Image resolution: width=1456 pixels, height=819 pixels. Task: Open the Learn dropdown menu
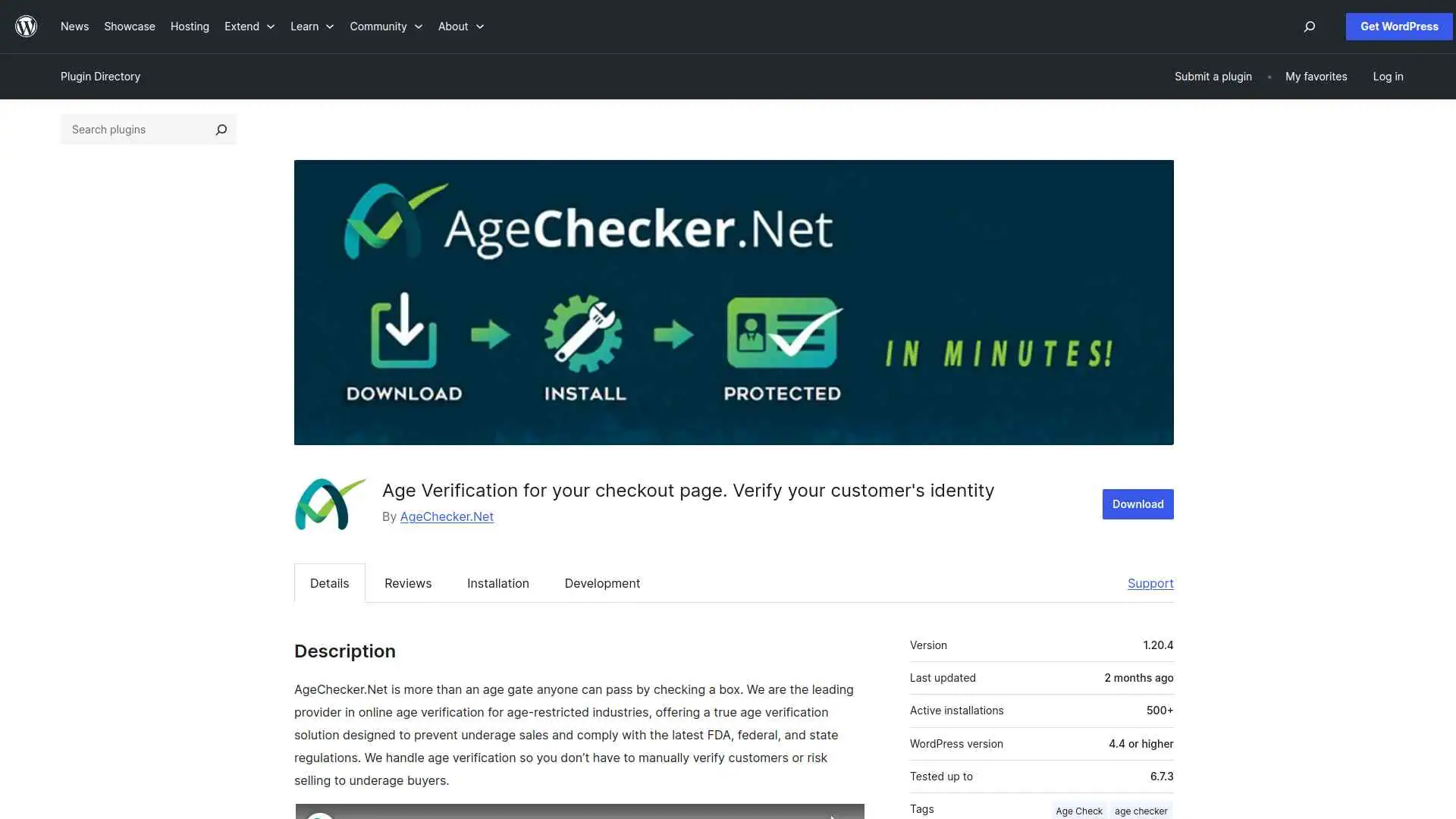click(311, 27)
